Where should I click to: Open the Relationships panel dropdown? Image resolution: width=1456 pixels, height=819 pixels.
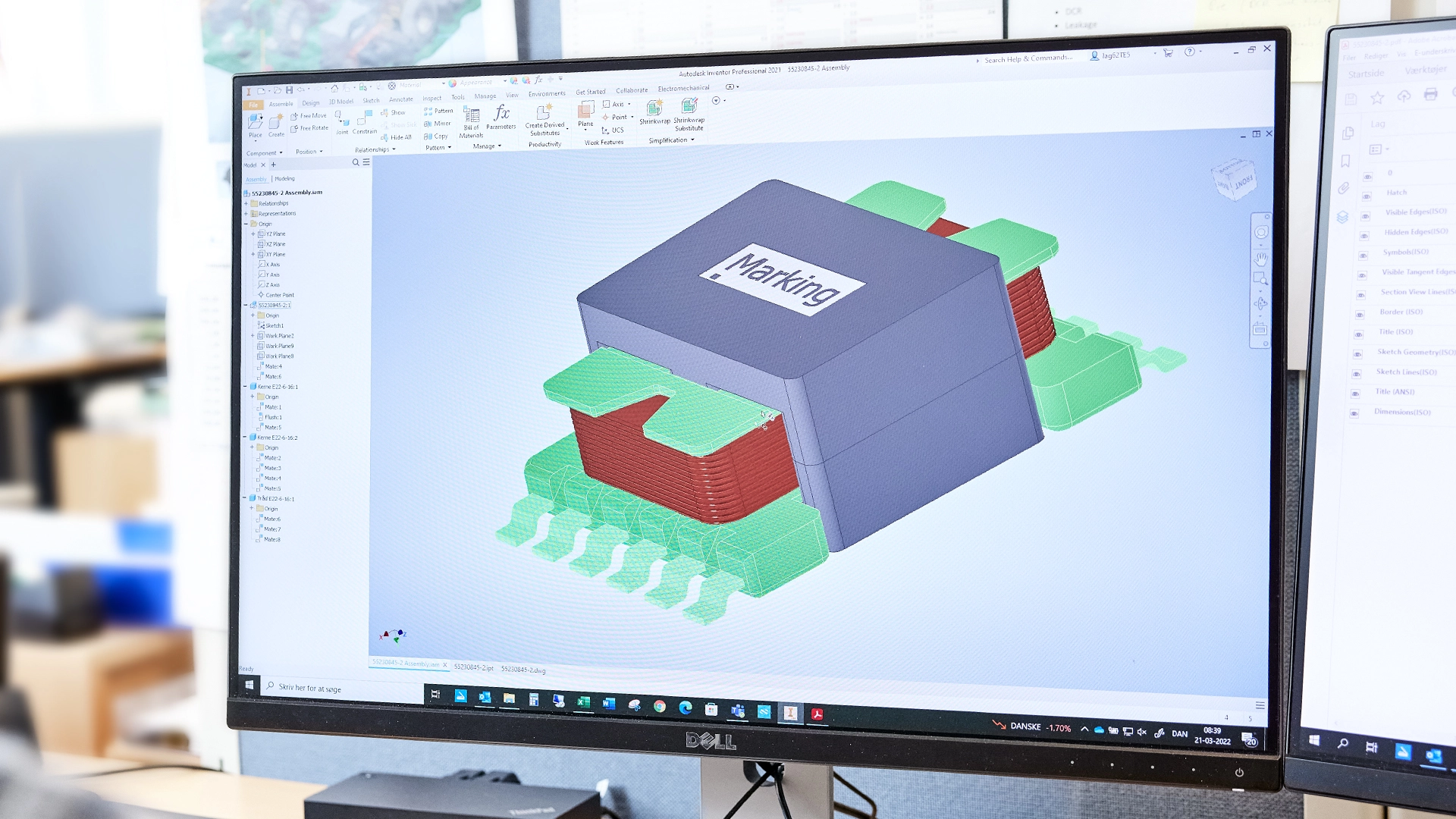pyautogui.click(x=375, y=149)
